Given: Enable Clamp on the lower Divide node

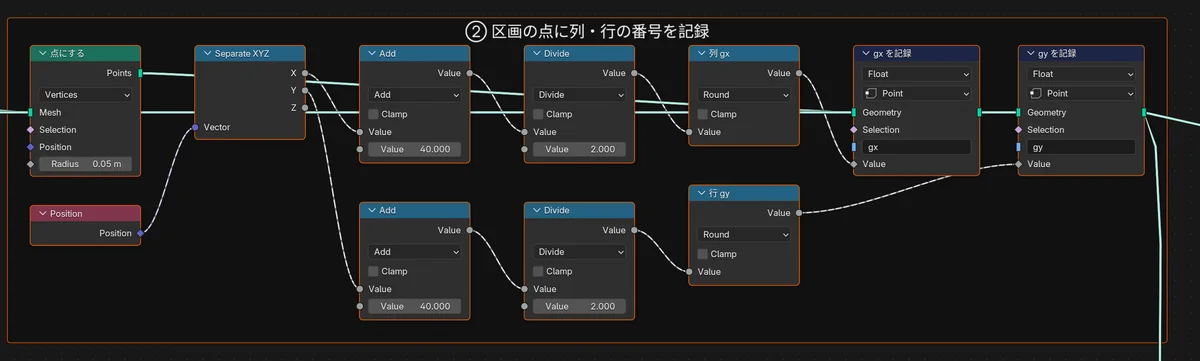Looking at the screenshot, I should 539,271.
